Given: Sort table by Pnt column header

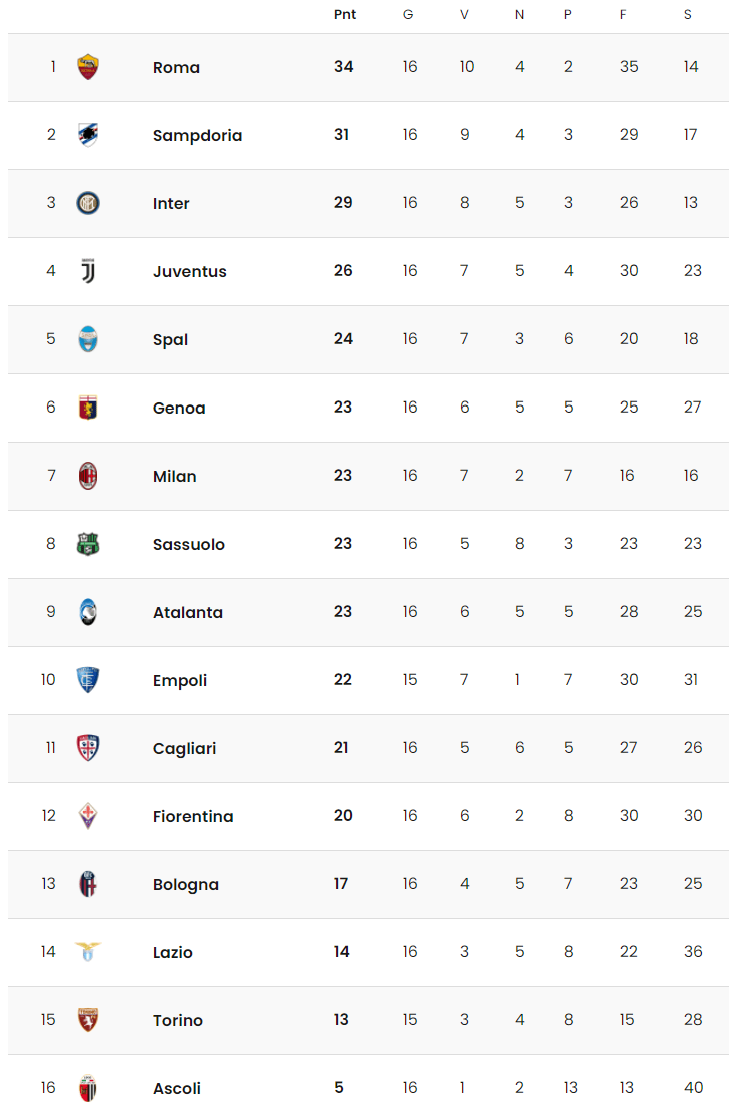Looking at the screenshot, I should [345, 14].
